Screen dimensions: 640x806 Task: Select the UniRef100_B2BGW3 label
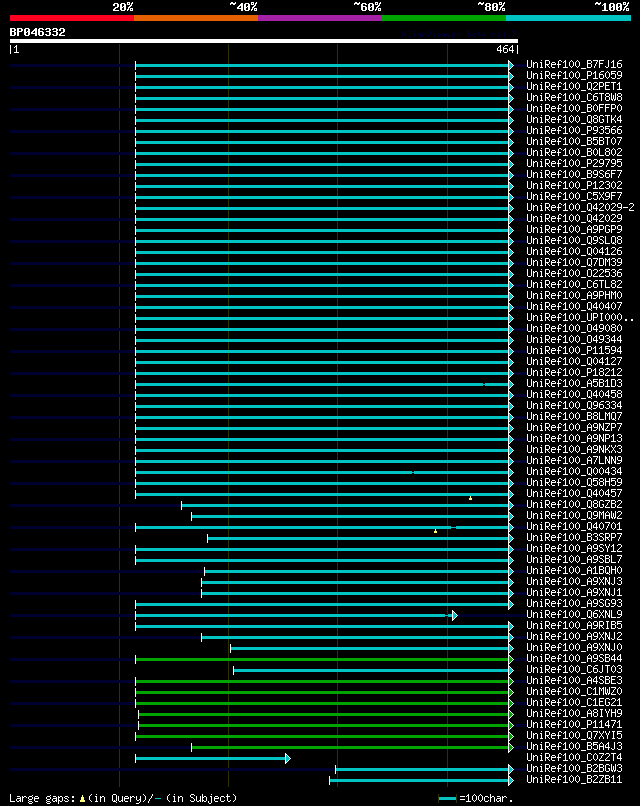pos(574,768)
